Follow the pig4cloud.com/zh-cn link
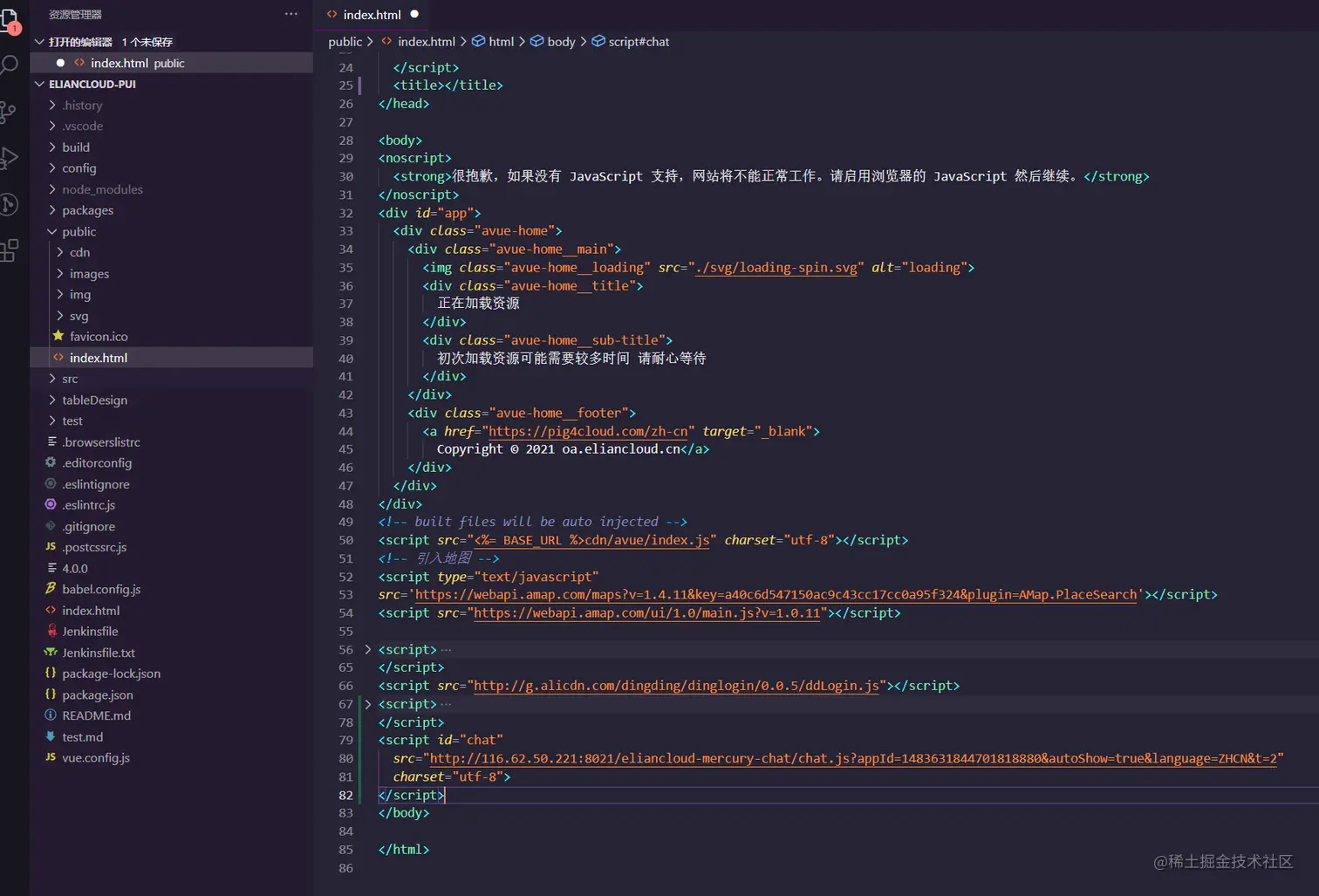 click(x=588, y=432)
